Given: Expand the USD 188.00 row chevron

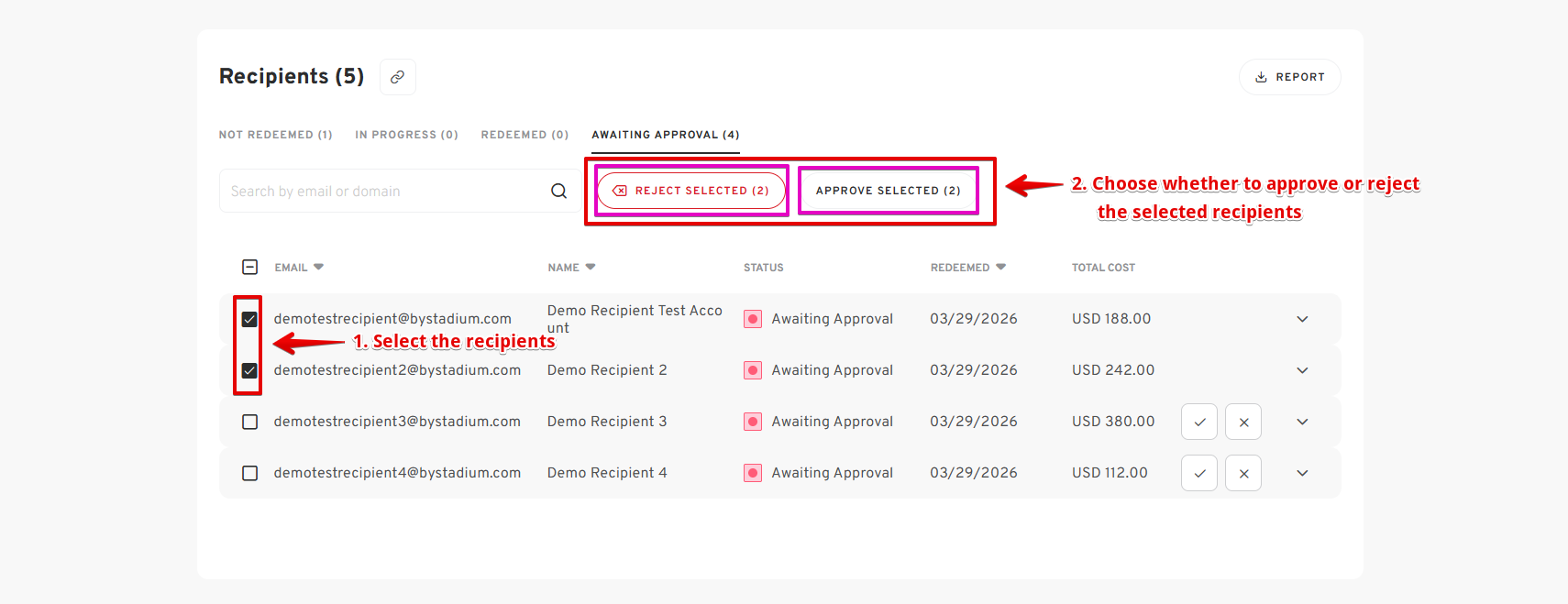Looking at the screenshot, I should click(x=1302, y=319).
